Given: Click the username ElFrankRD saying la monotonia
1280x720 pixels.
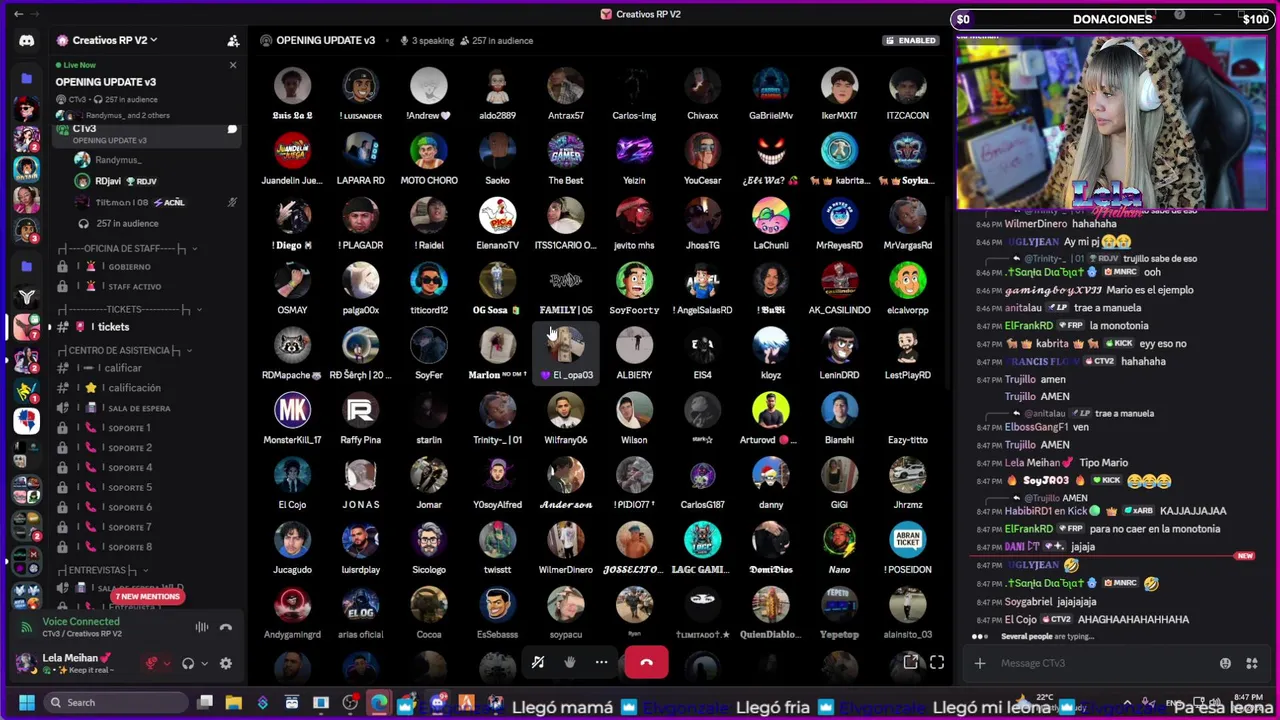Looking at the screenshot, I should 1029,326.
